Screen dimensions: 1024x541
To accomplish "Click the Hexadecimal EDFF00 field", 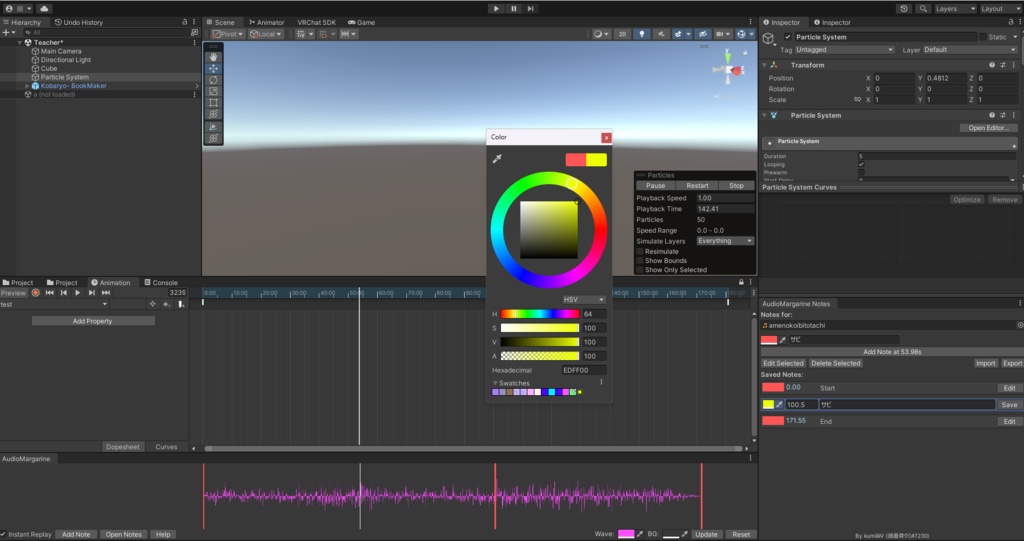I will (584, 370).
